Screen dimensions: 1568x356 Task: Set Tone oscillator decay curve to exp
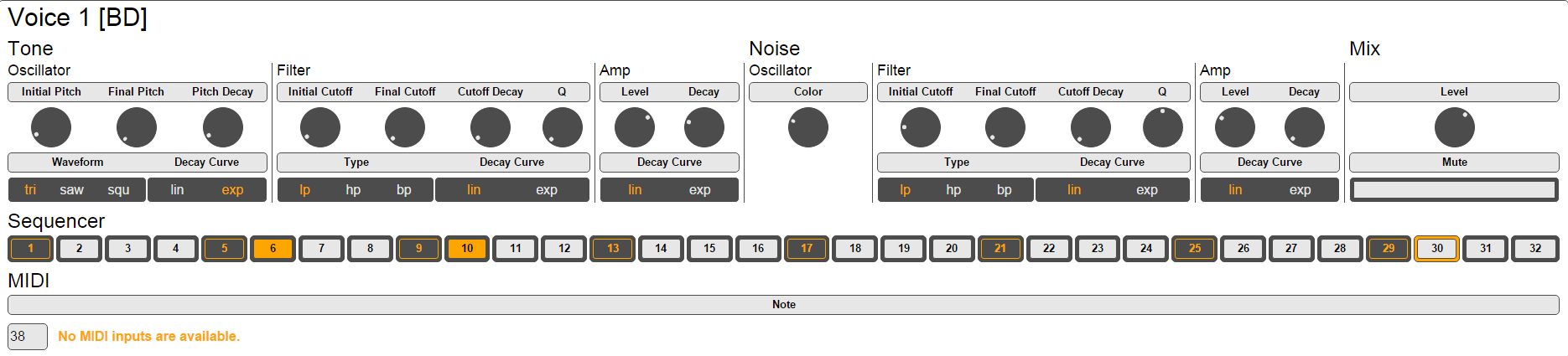click(232, 190)
